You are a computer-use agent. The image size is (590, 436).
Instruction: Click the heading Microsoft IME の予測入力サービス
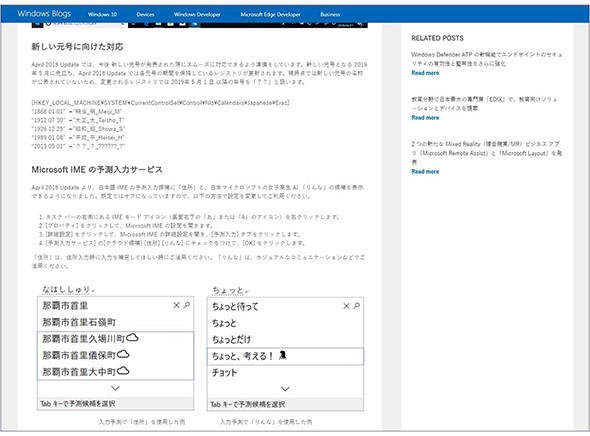pyautogui.click(x=97, y=170)
